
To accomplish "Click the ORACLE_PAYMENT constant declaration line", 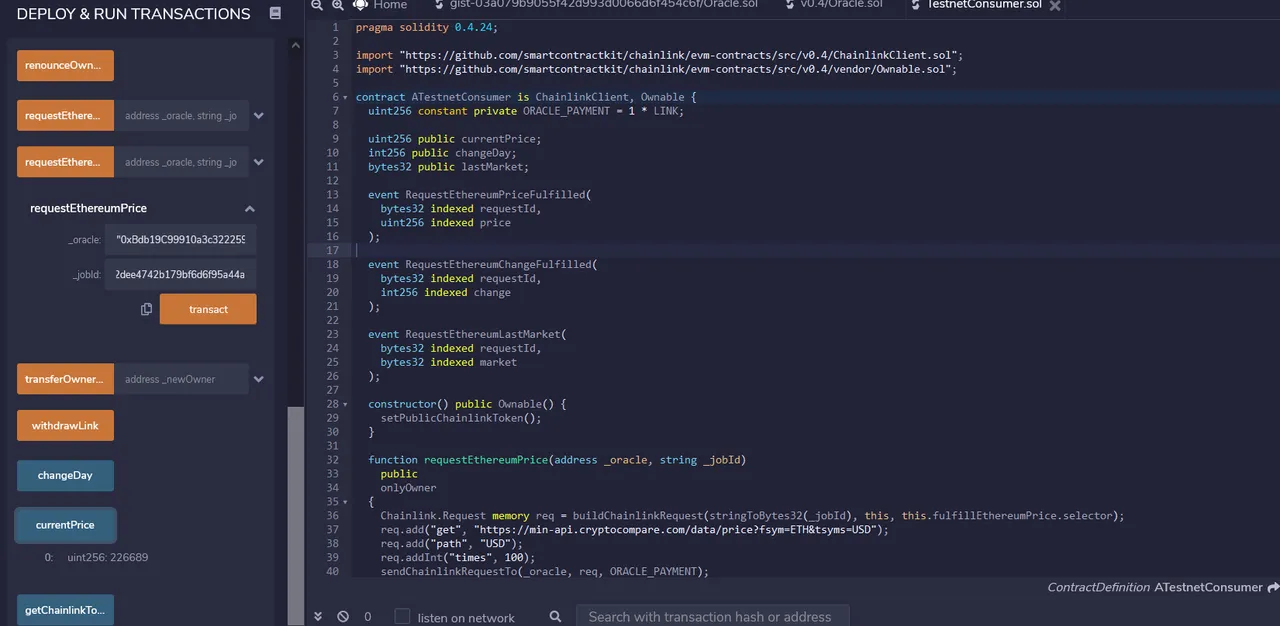I will coord(526,111).
